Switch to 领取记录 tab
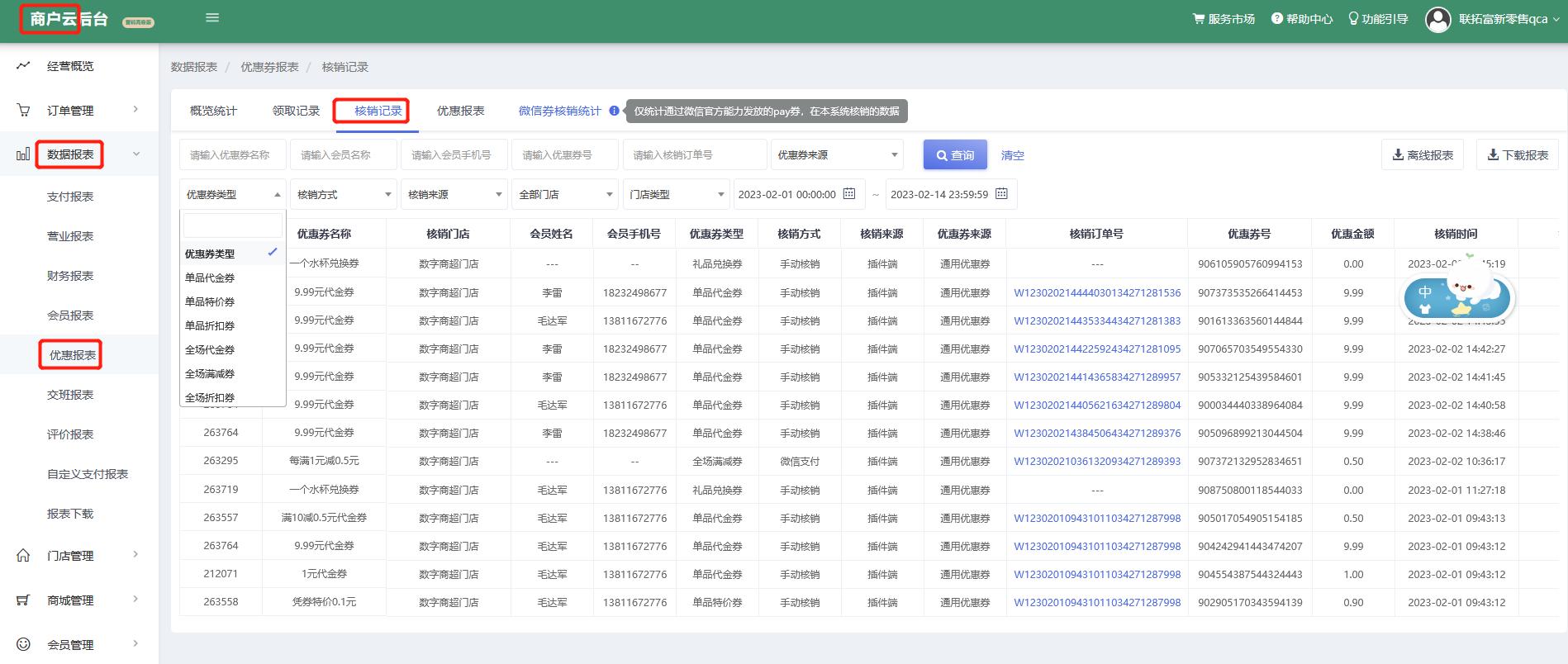This screenshot has height=664, width=1568. point(296,111)
